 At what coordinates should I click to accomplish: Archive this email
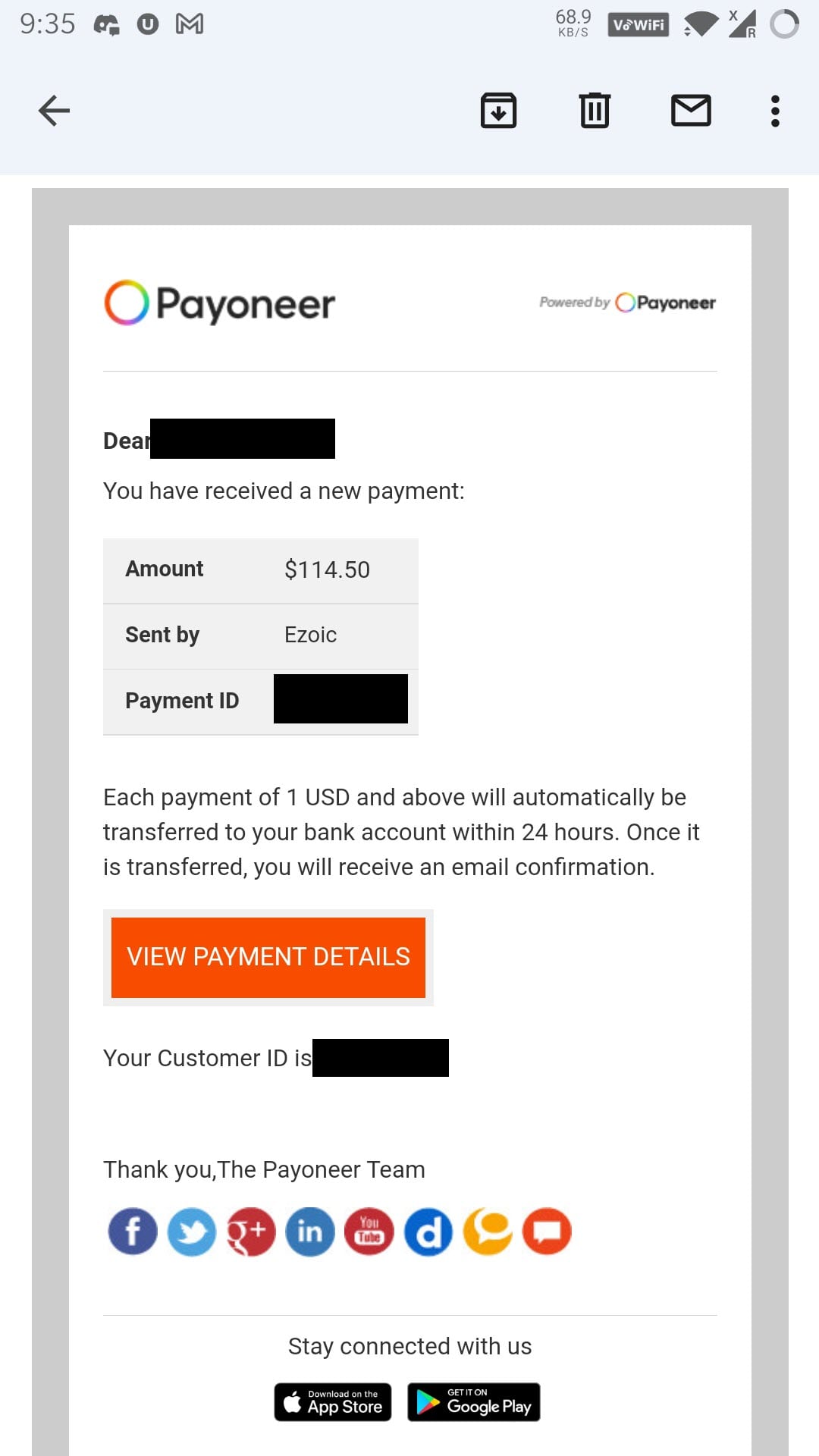tap(498, 111)
